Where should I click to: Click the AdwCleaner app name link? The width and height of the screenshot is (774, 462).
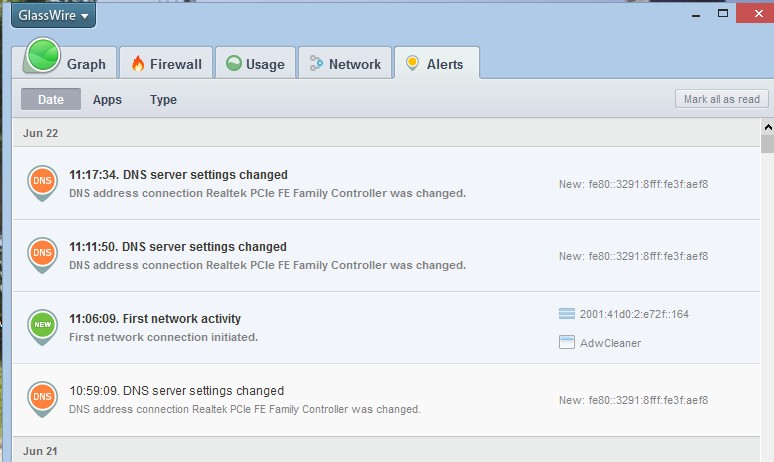coord(610,343)
